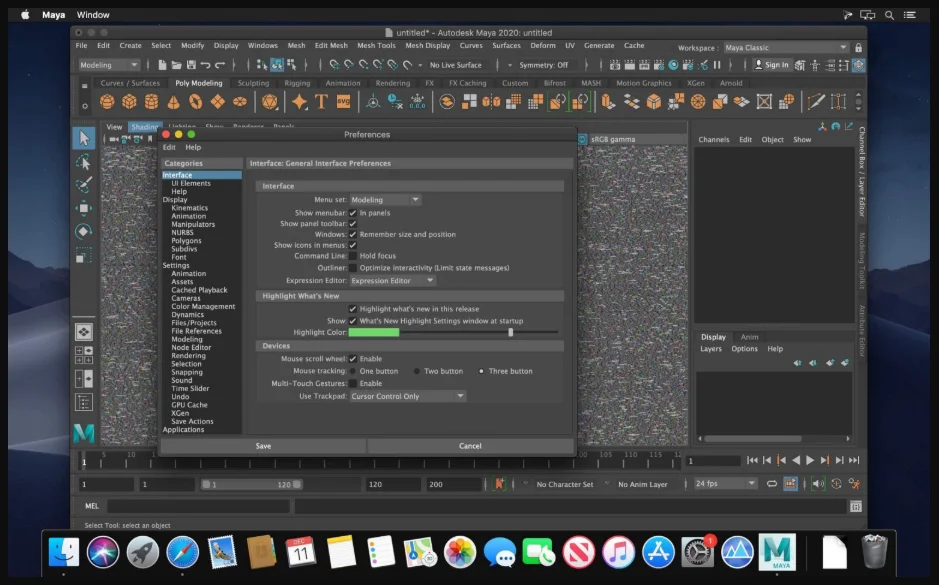Disable Mouse scroll wheel Enable checkbox
This screenshot has width=939, height=585.
coord(353,359)
